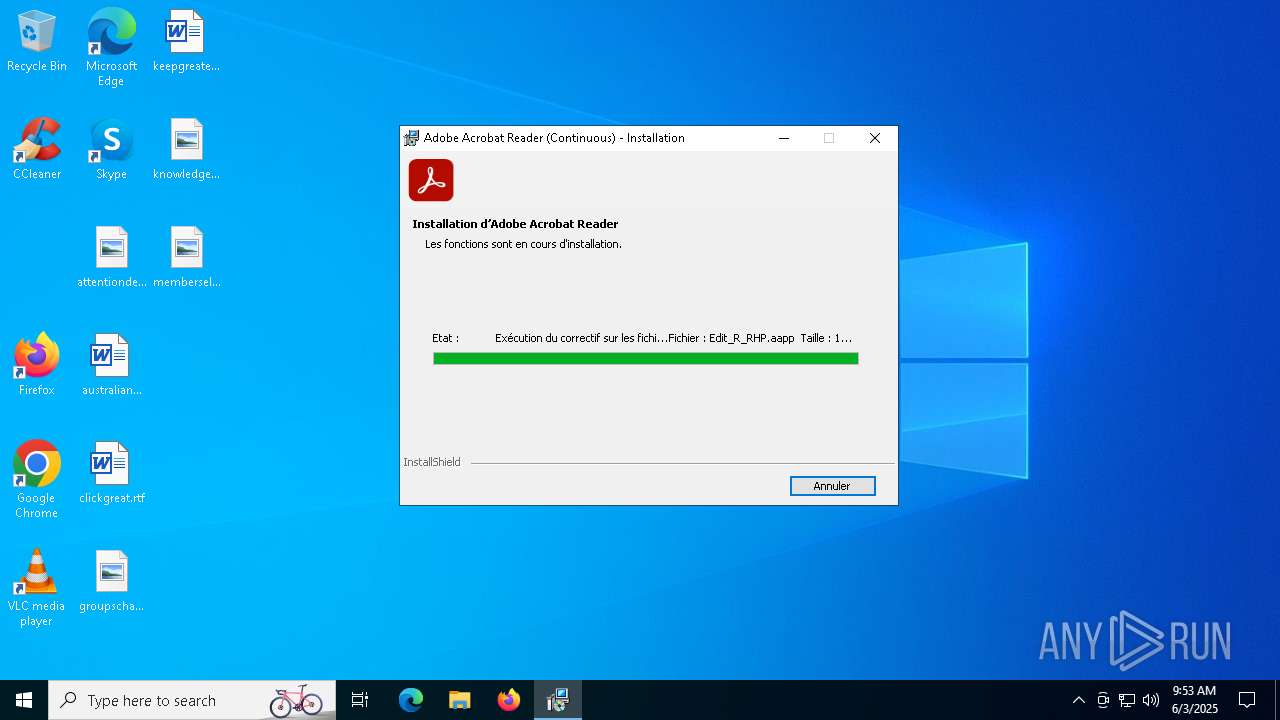Click the Adobe Acrobat red logo in installer
Image resolution: width=1280 pixels, height=720 pixels.
coord(431,180)
